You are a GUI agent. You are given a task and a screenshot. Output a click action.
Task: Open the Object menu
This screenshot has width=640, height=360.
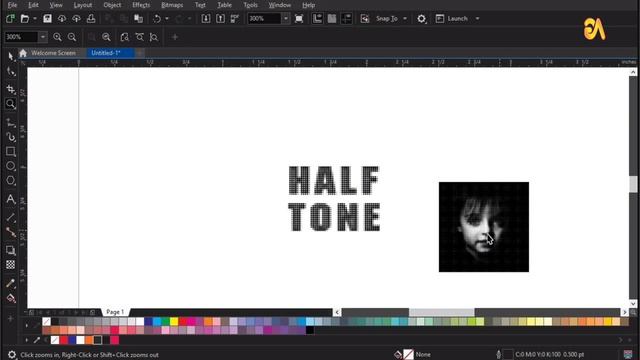tap(112, 5)
